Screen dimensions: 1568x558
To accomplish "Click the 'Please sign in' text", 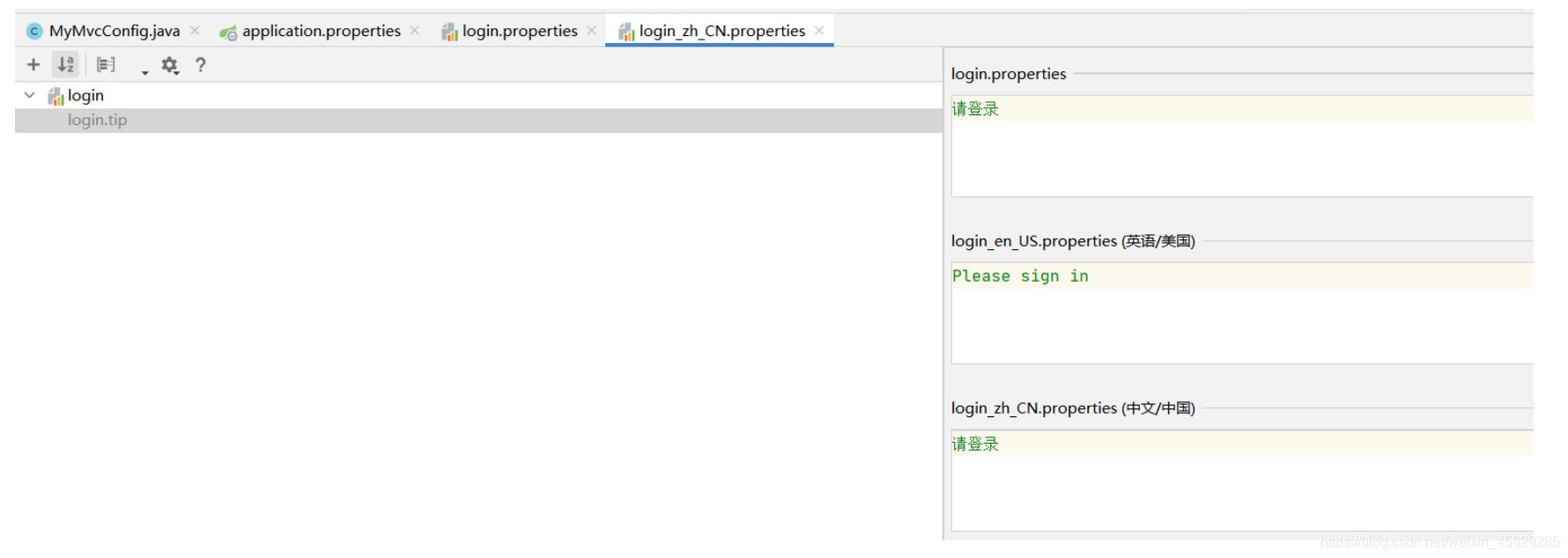I will [x=1020, y=276].
